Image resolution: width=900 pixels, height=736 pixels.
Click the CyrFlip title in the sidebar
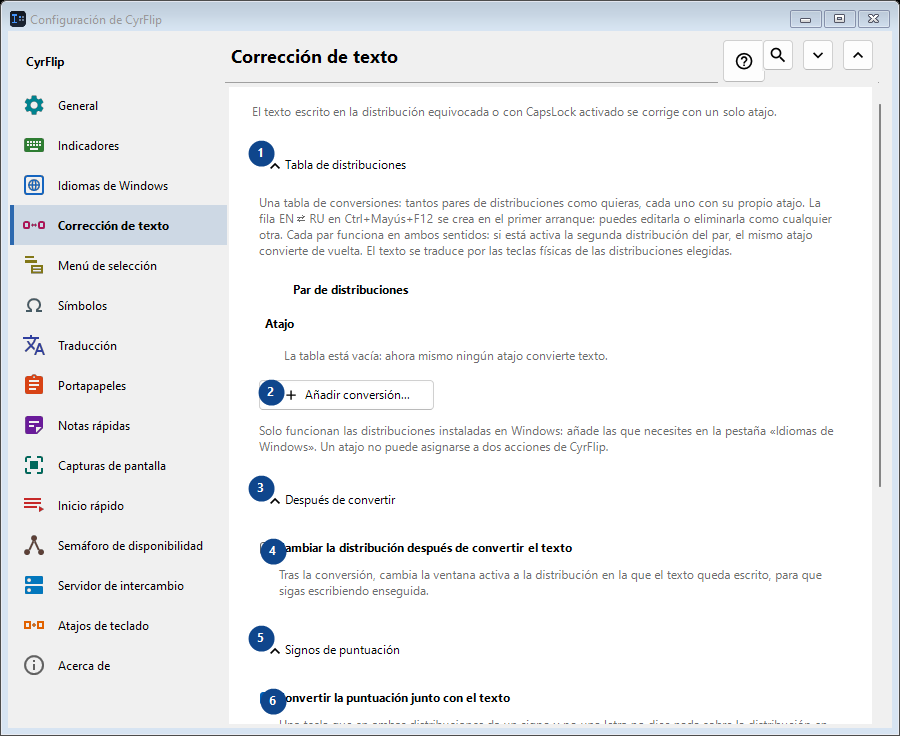(x=45, y=62)
